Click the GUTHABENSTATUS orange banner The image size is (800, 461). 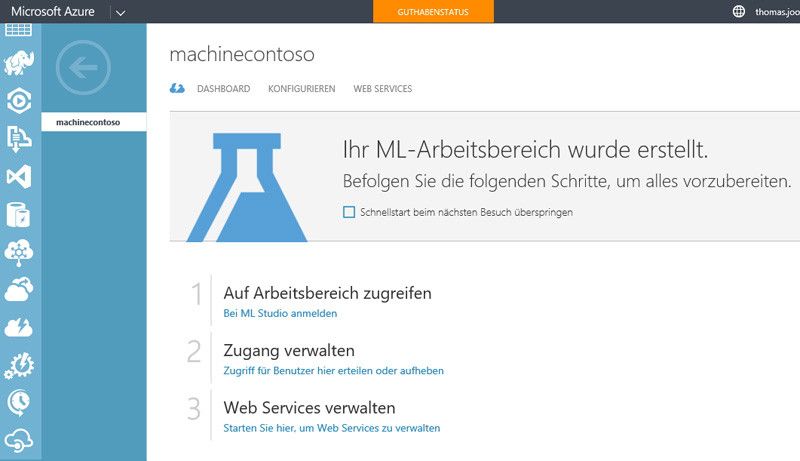point(433,11)
